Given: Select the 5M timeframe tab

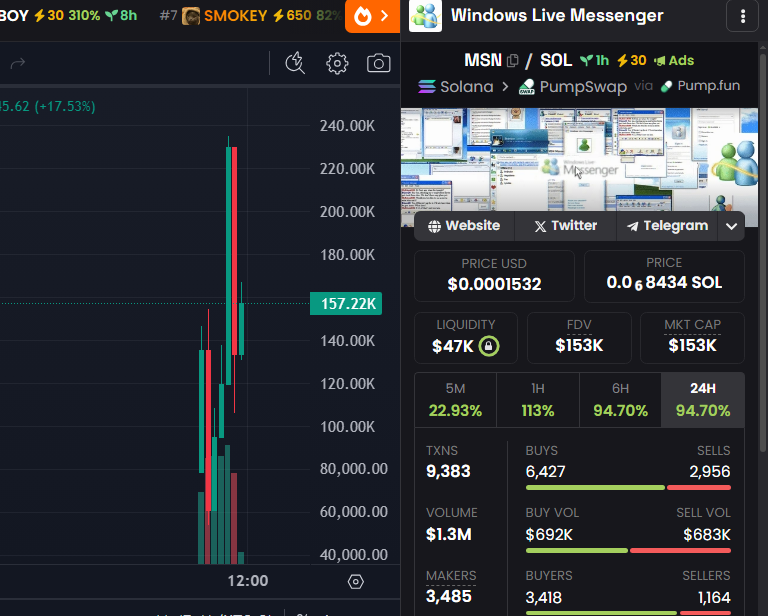Looking at the screenshot, I should (456, 400).
